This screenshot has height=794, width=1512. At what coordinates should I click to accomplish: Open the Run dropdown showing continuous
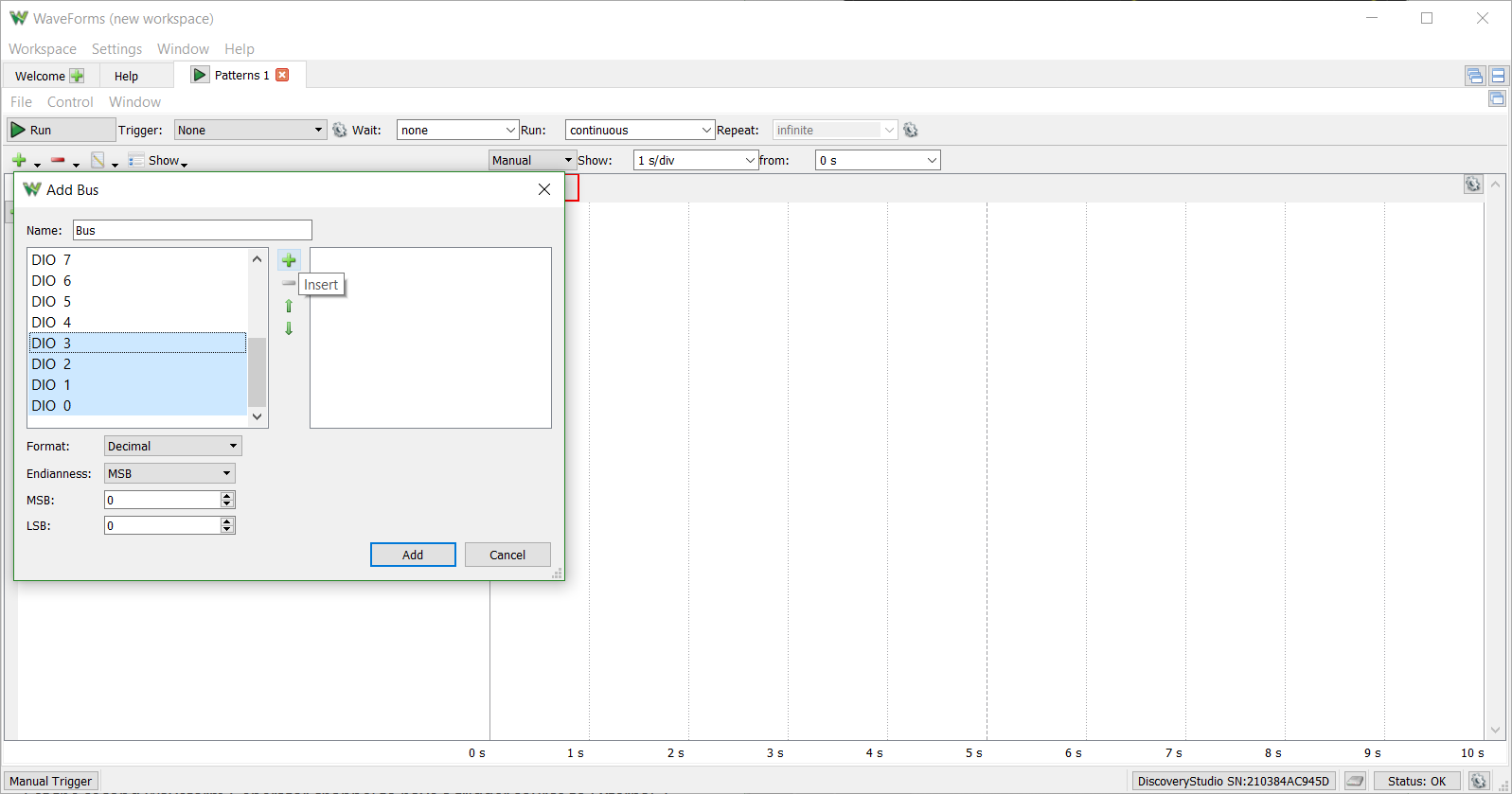639,130
